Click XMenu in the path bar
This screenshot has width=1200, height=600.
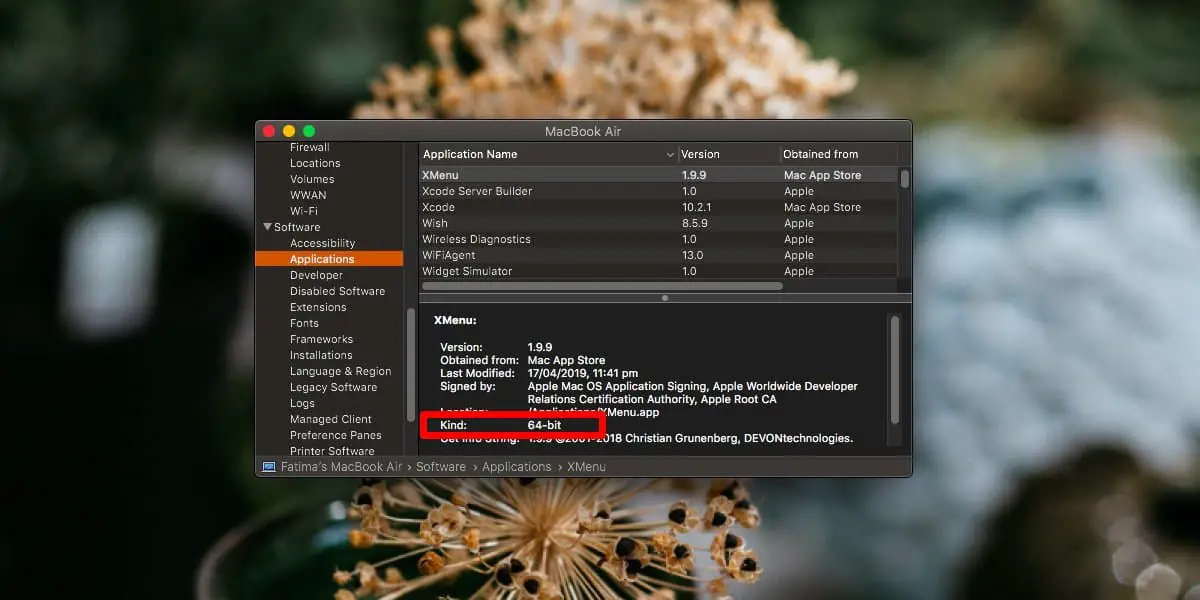[586, 467]
